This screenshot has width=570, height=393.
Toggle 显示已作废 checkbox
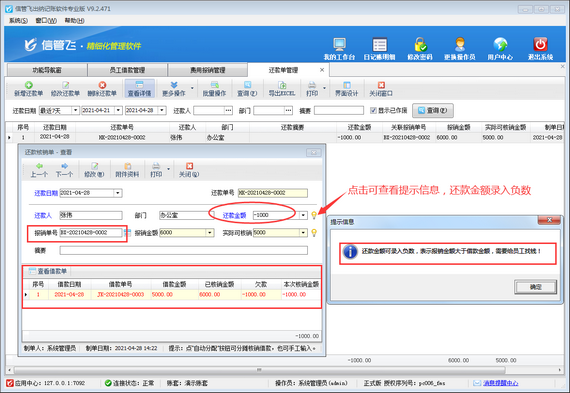coord(373,110)
